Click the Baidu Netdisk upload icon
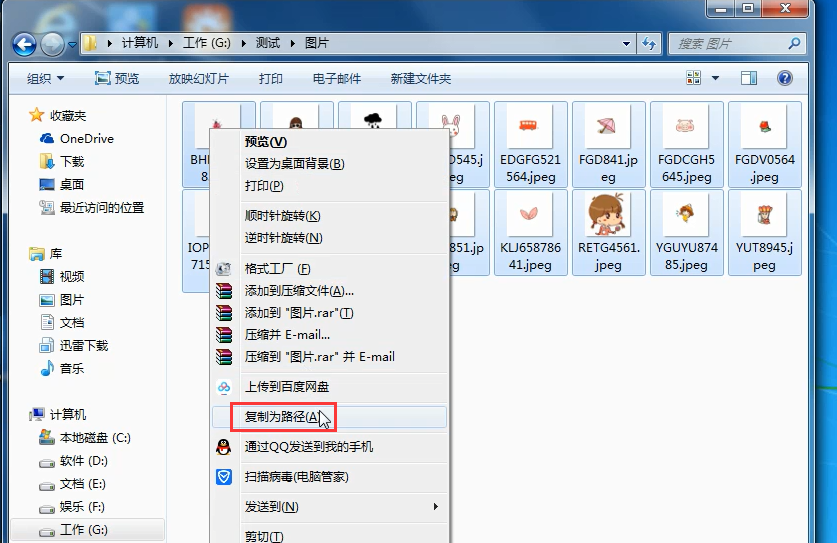The height and width of the screenshot is (543, 837). 224,387
